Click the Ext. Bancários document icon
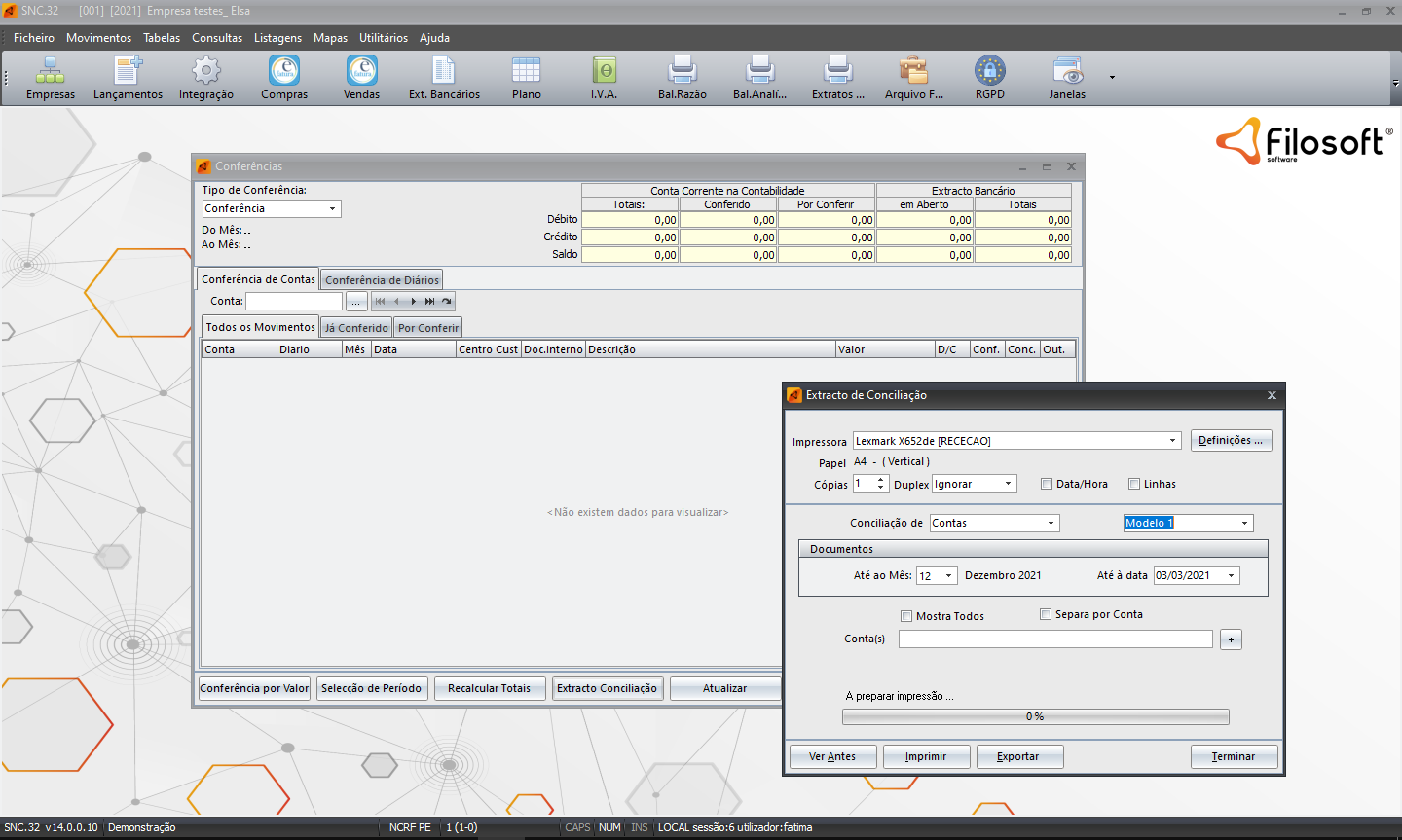The width and height of the screenshot is (1402, 840). coord(444,72)
